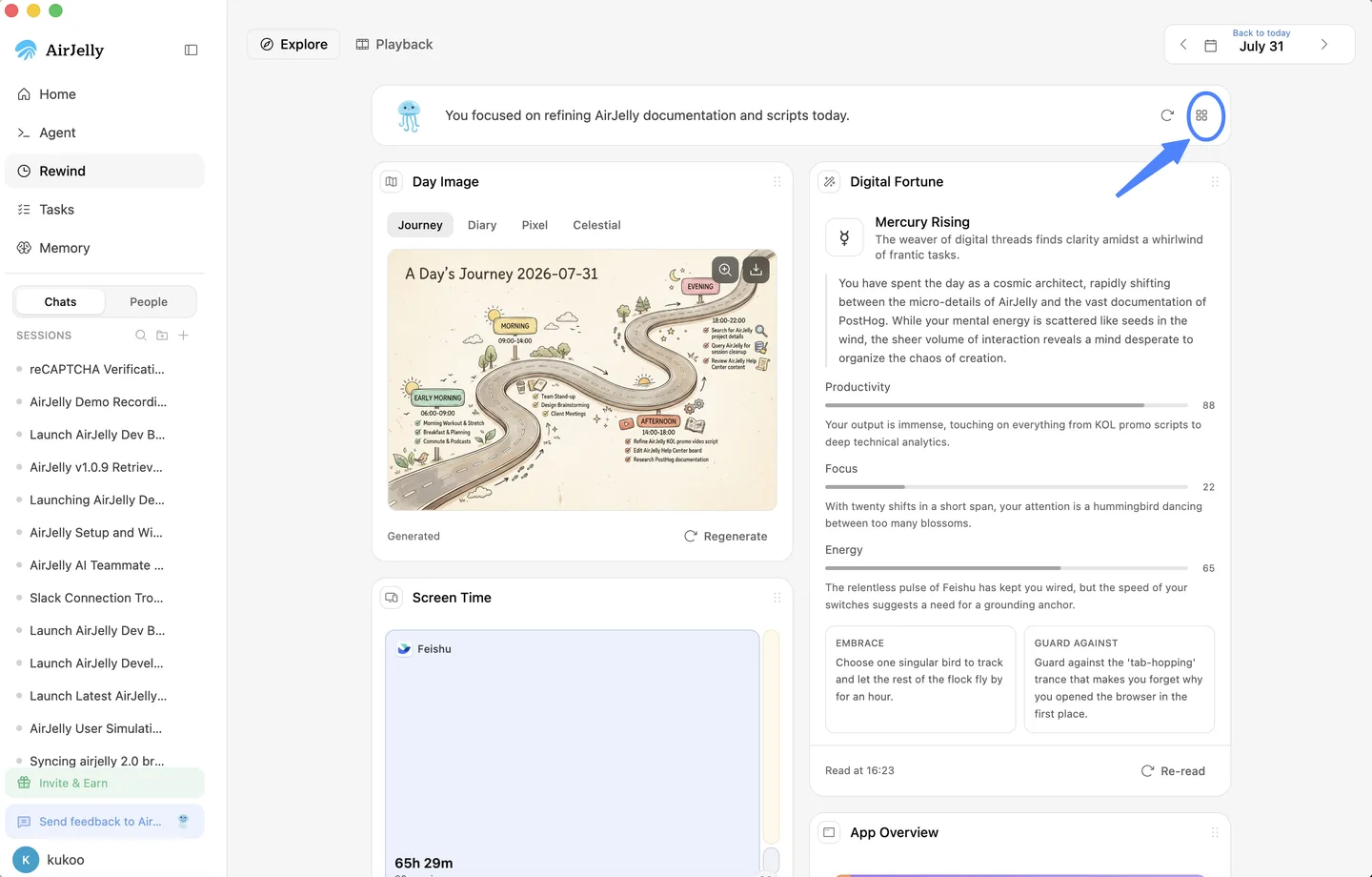Select the Journey style tab
Image resolution: width=1372 pixels, height=877 pixels.
(420, 225)
